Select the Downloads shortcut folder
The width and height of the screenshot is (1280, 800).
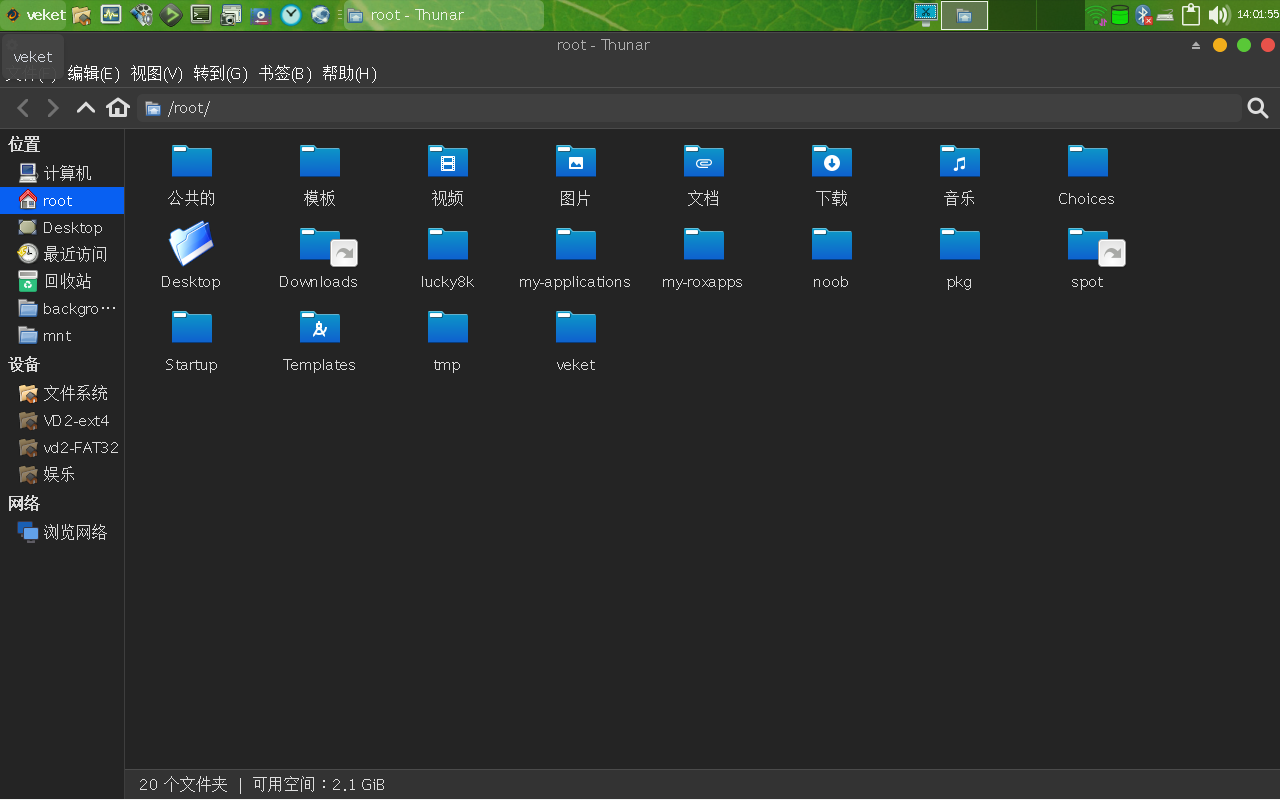point(319,257)
